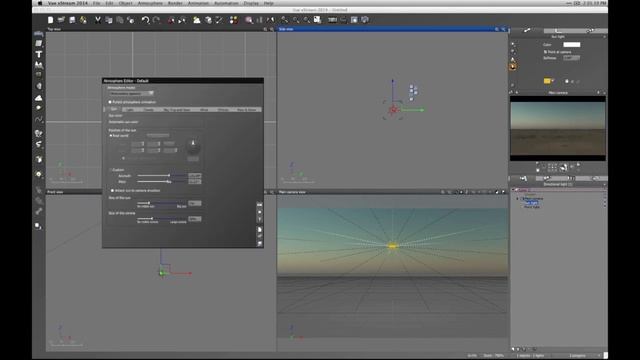Image resolution: width=640 pixels, height=360 pixels.
Task: Click the New file icon in top toolbar
Action: [x=50, y=20]
